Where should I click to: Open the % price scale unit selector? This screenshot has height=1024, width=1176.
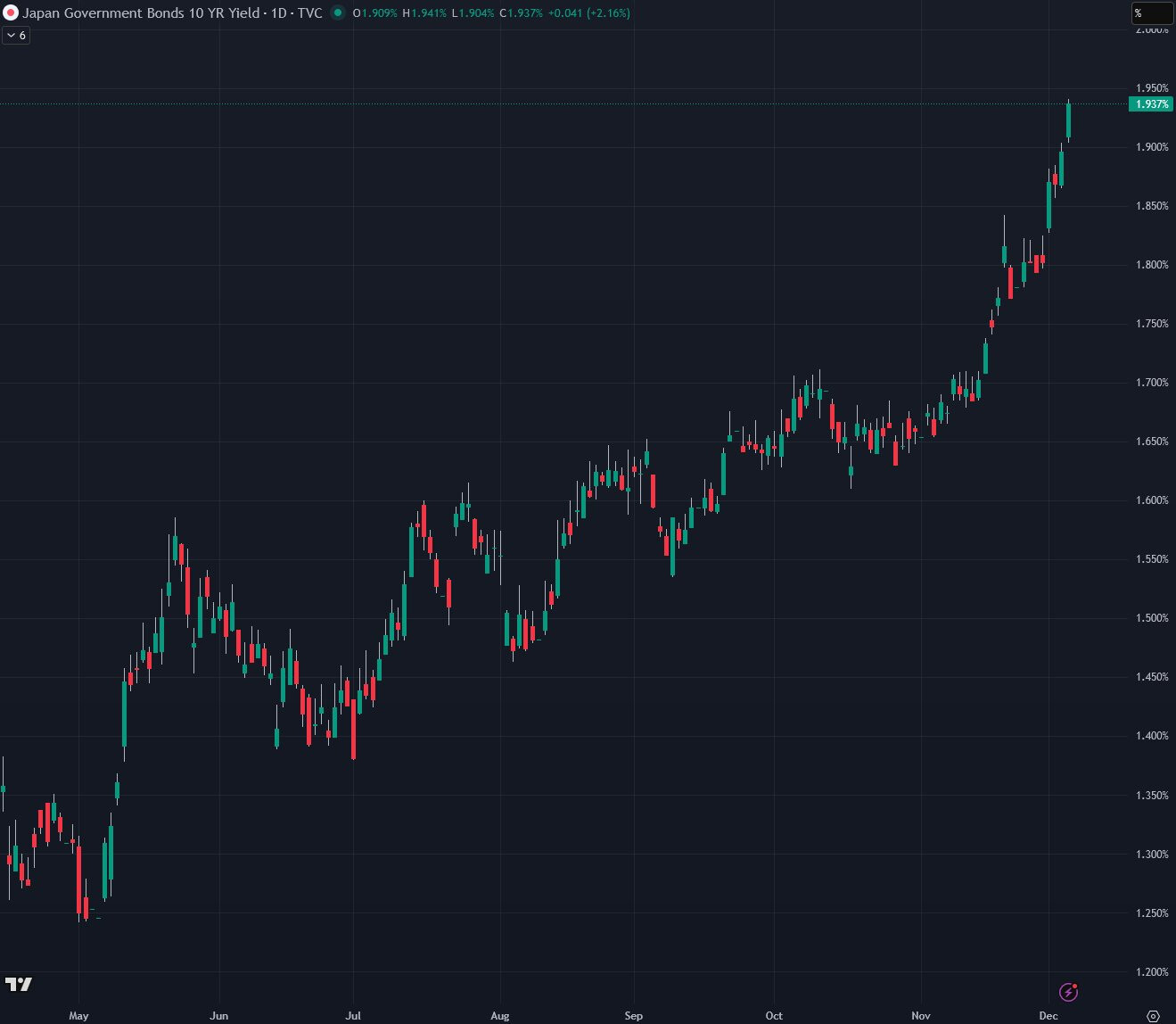(x=1152, y=13)
